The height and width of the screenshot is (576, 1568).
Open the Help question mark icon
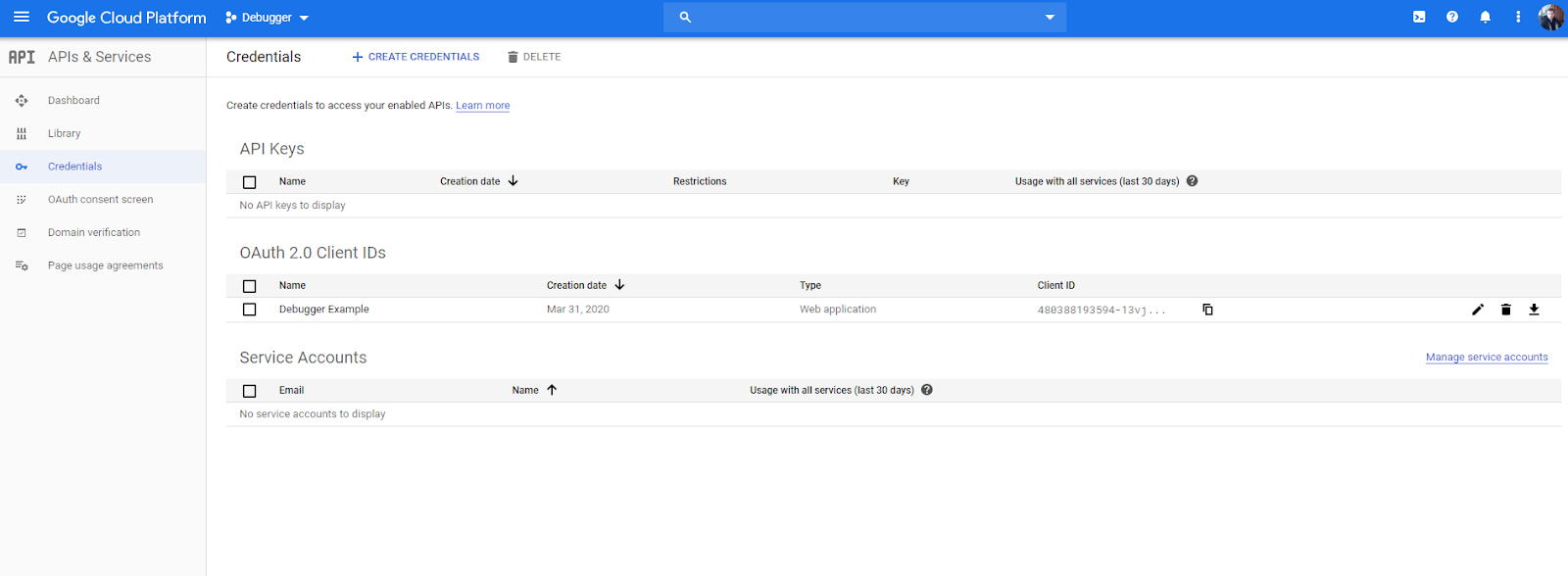[1452, 17]
